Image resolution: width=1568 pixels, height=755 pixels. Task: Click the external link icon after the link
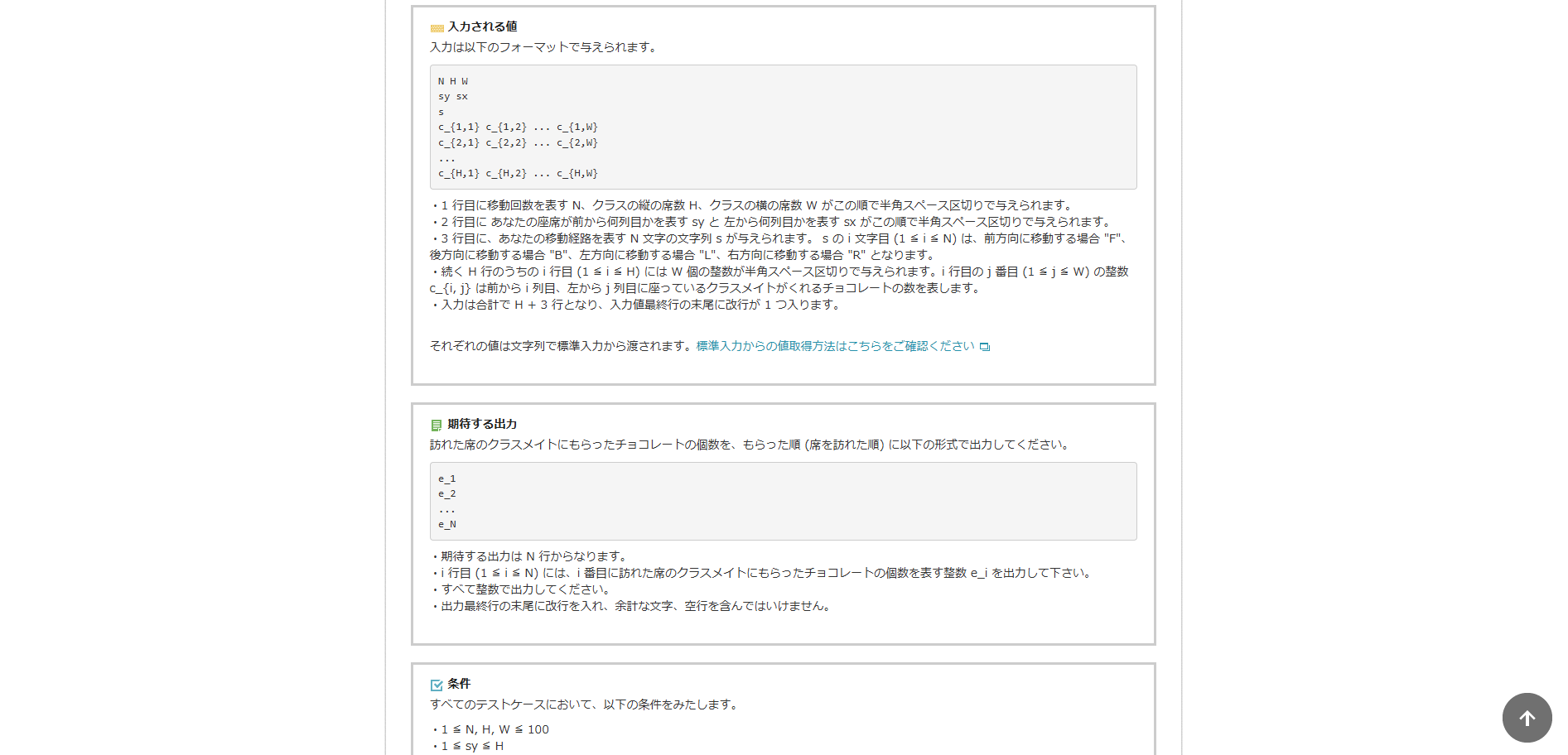985,347
